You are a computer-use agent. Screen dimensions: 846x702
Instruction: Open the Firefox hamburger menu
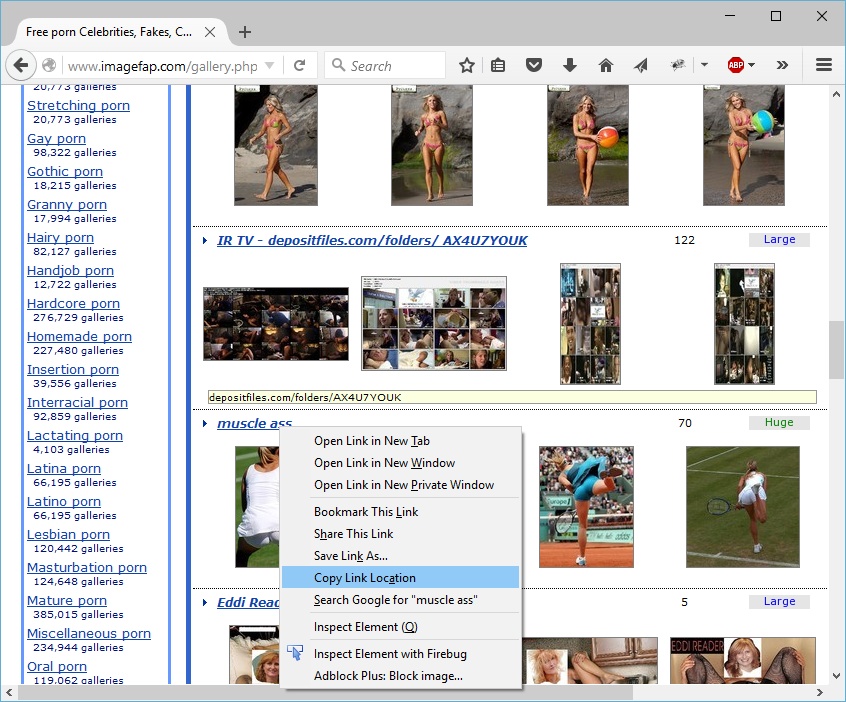pyautogui.click(x=823, y=66)
